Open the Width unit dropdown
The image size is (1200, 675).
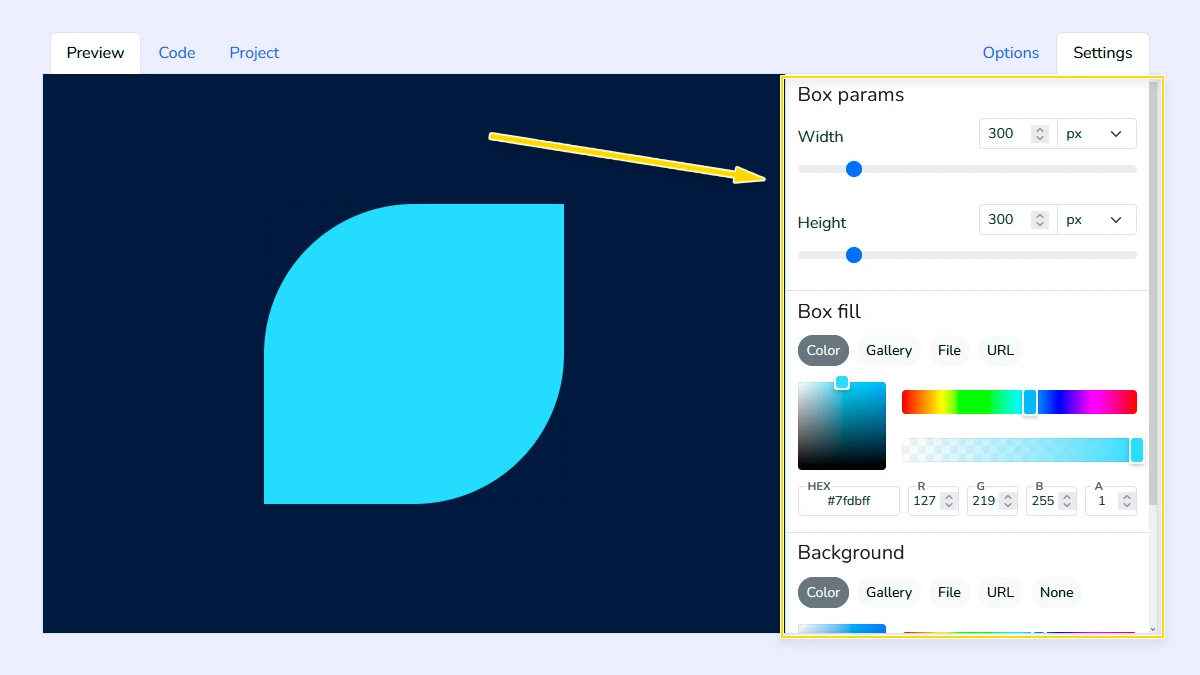click(x=1097, y=133)
